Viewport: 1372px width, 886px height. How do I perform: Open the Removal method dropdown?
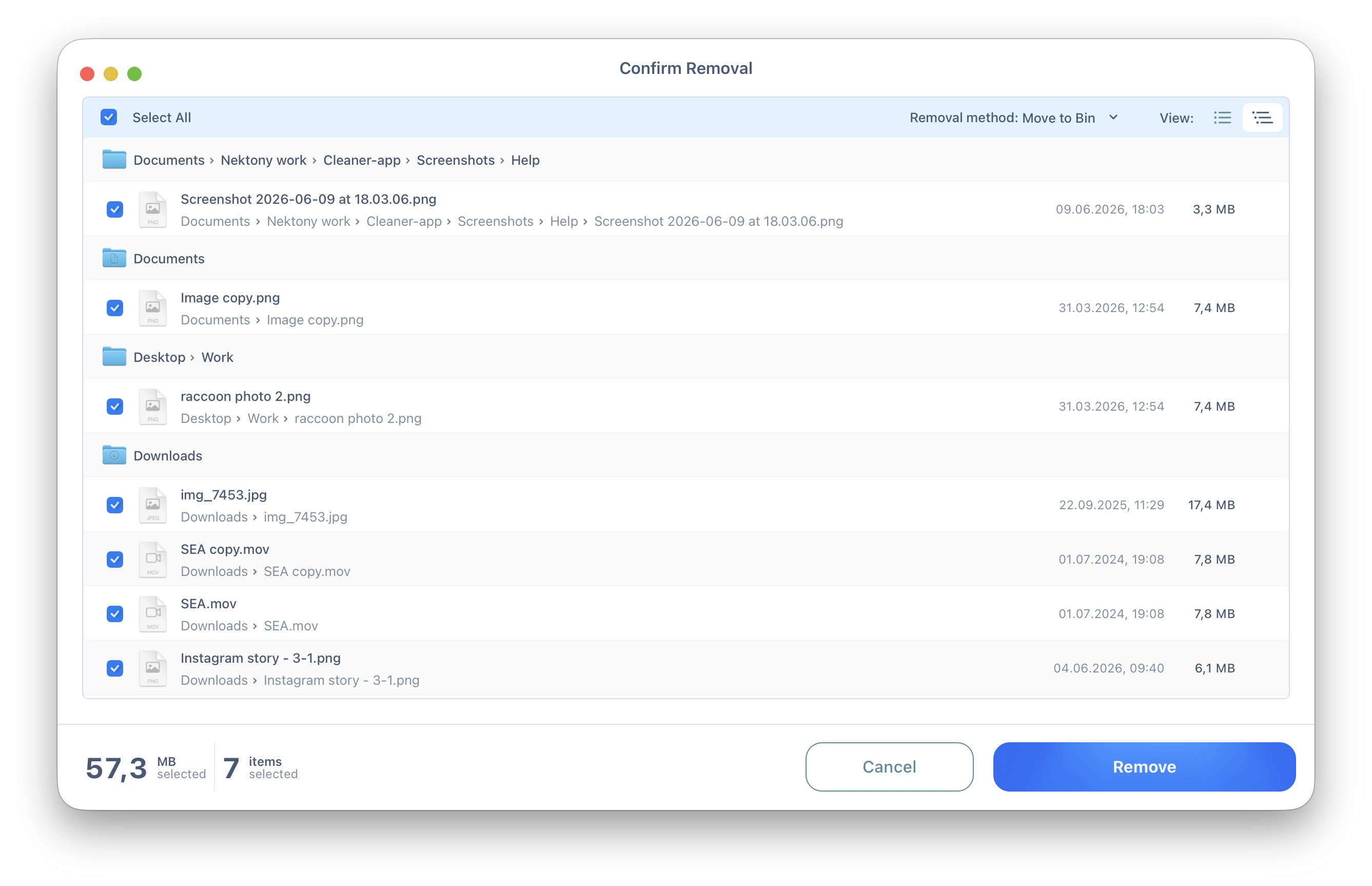1013,118
